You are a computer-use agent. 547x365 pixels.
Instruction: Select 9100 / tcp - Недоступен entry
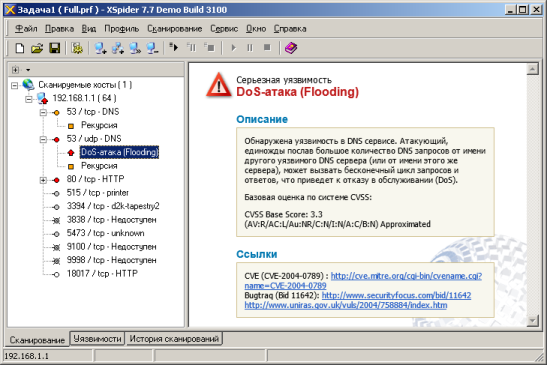point(111,246)
